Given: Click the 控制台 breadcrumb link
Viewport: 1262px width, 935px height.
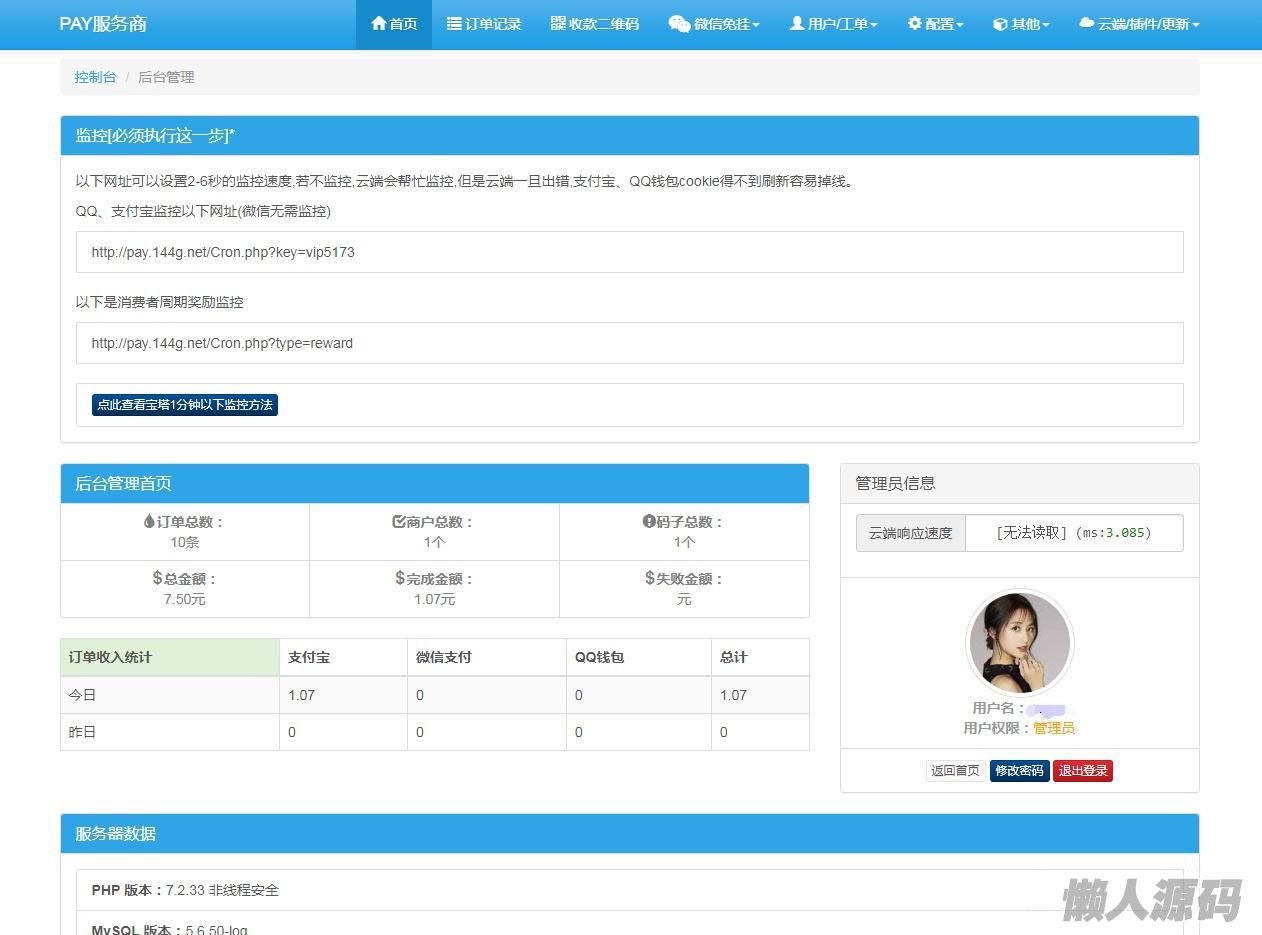Looking at the screenshot, I should (95, 77).
